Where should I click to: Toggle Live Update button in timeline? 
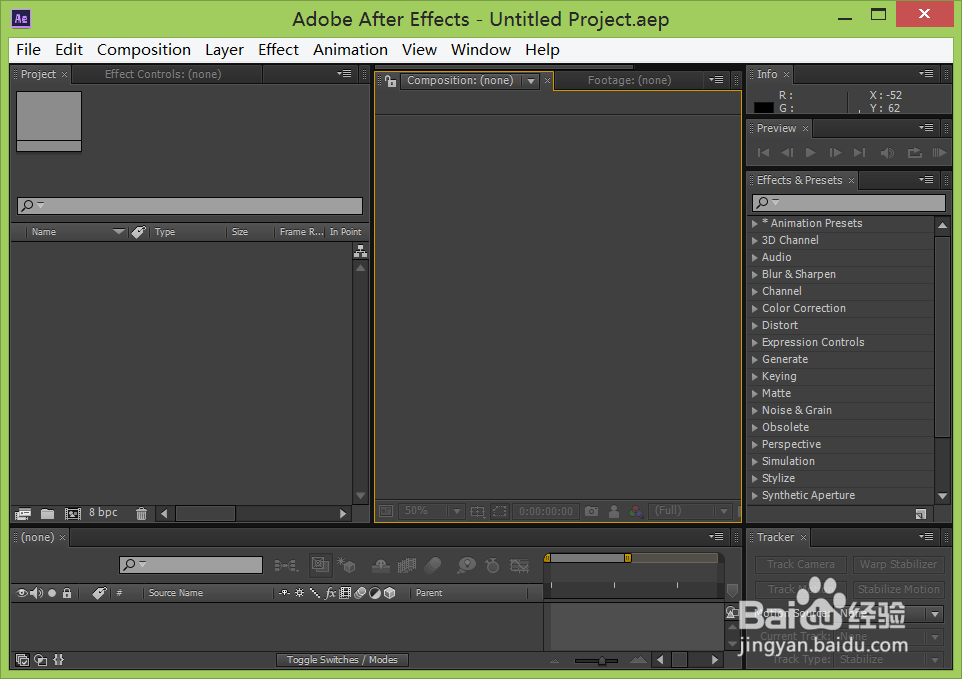pyautogui.click(x=320, y=564)
